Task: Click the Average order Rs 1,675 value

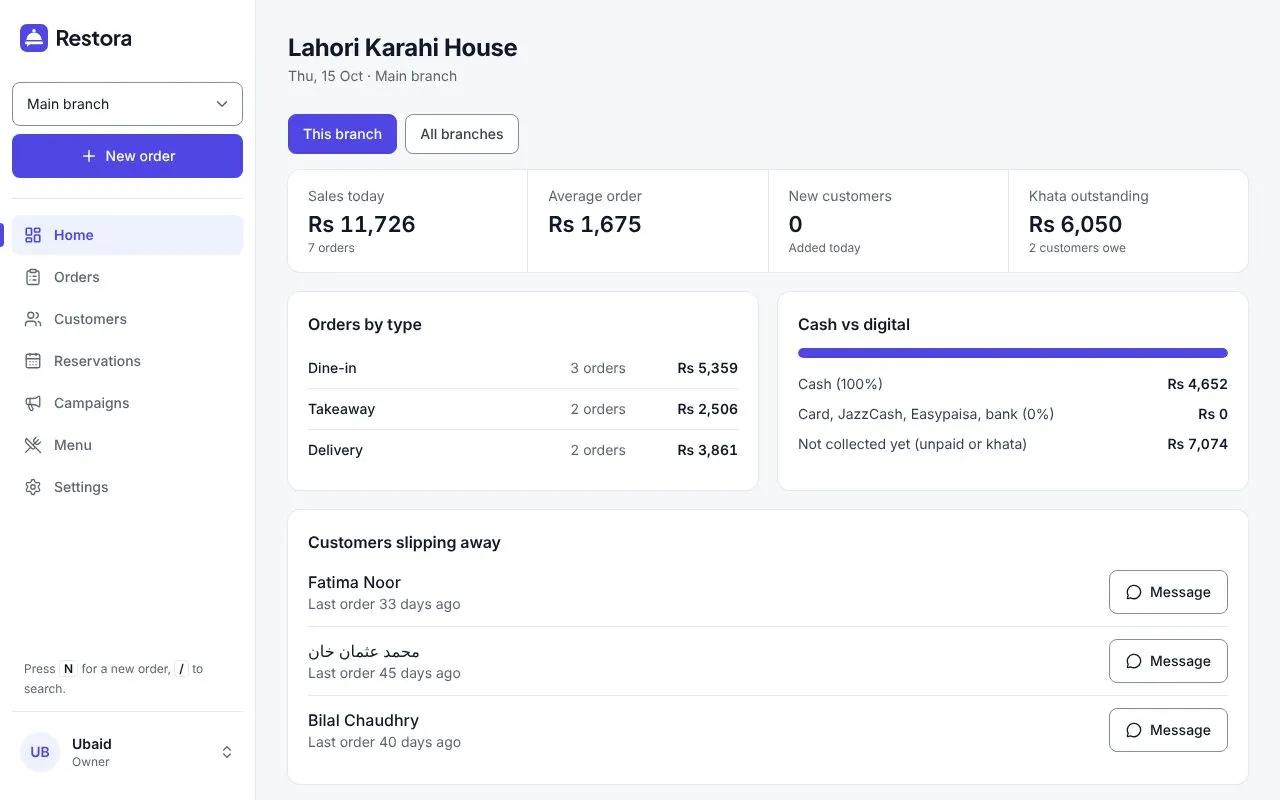Action: tap(595, 224)
